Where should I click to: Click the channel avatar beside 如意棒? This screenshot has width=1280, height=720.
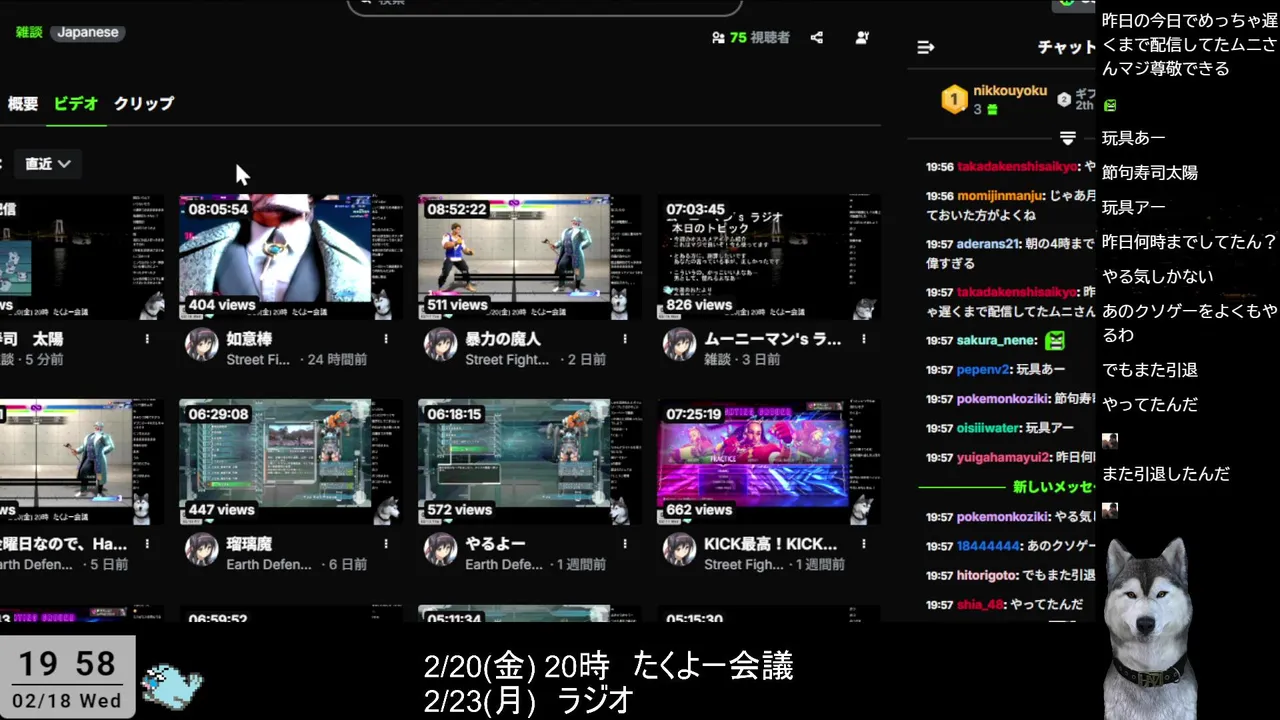(x=201, y=344)
